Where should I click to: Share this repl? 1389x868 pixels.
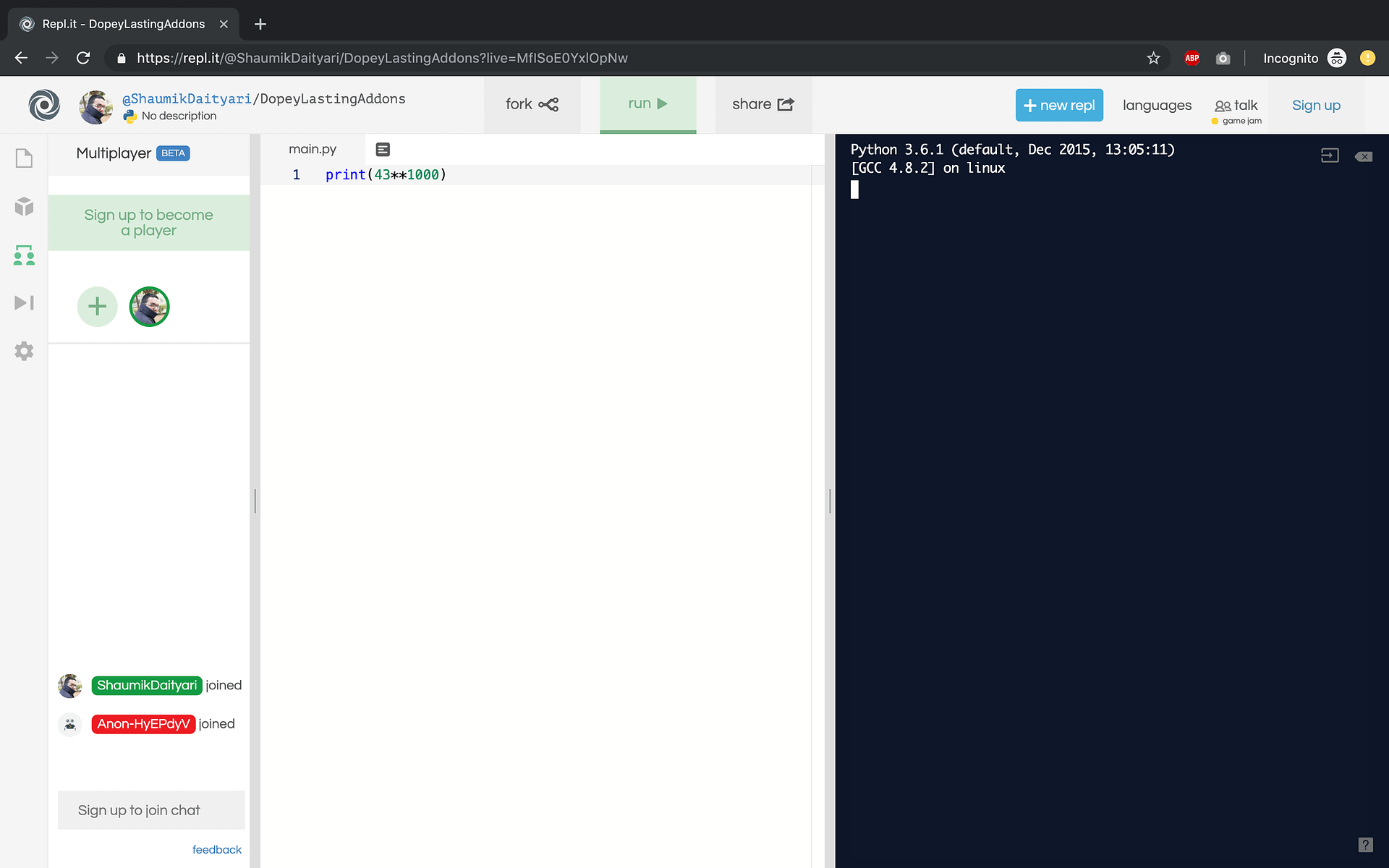[x=763, y=104]
